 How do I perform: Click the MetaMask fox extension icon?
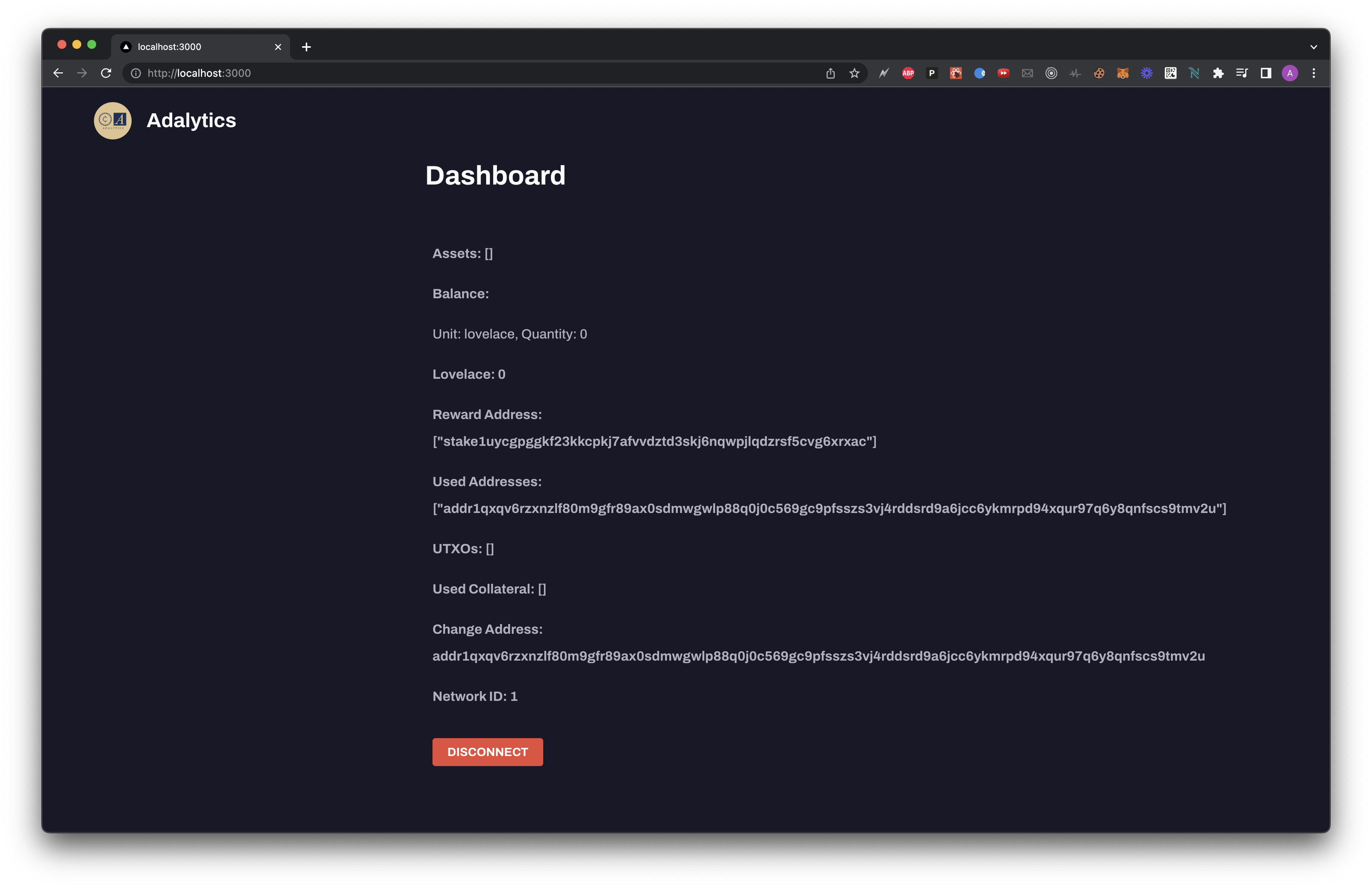[1122, 73]
